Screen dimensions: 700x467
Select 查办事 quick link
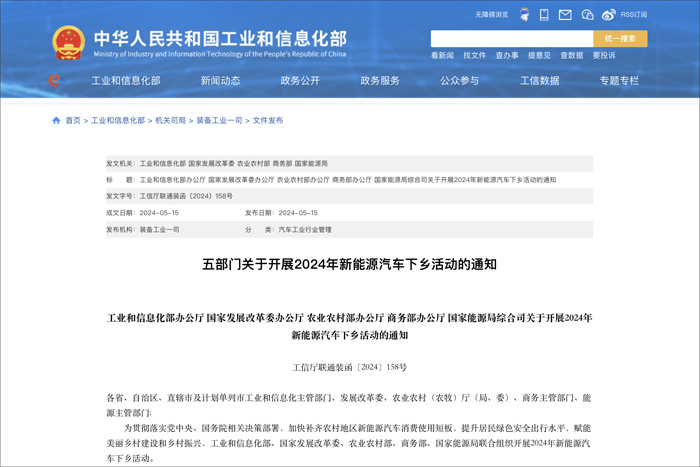click(507, 55)
